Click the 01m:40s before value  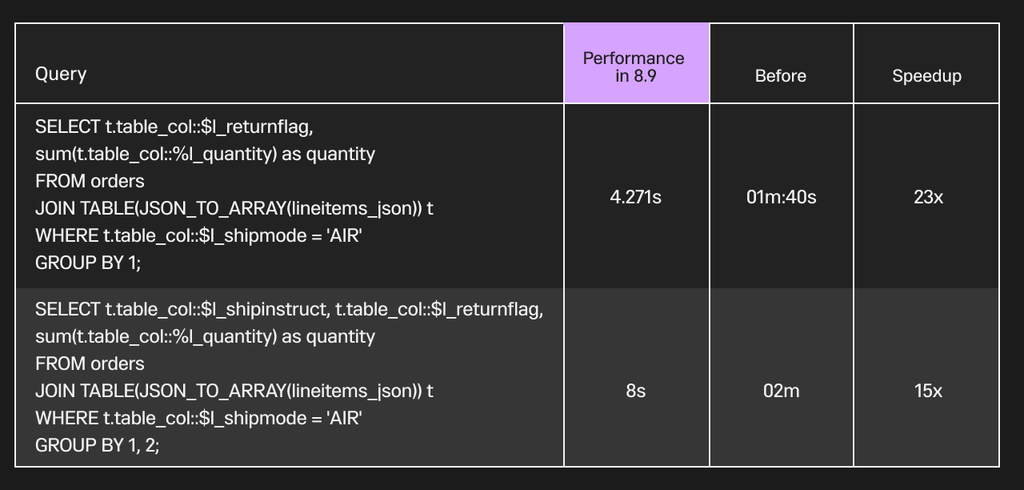tap(781, 197)
